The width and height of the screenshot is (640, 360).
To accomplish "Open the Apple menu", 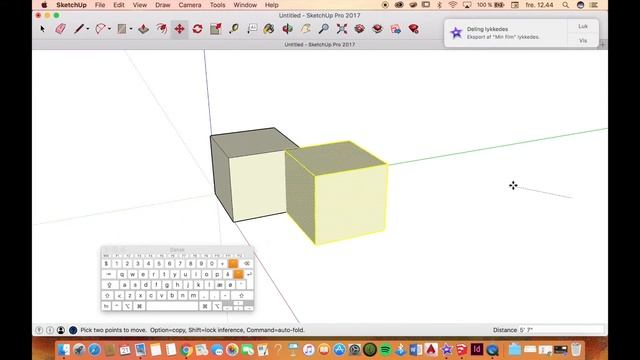I will coord(44,5).
